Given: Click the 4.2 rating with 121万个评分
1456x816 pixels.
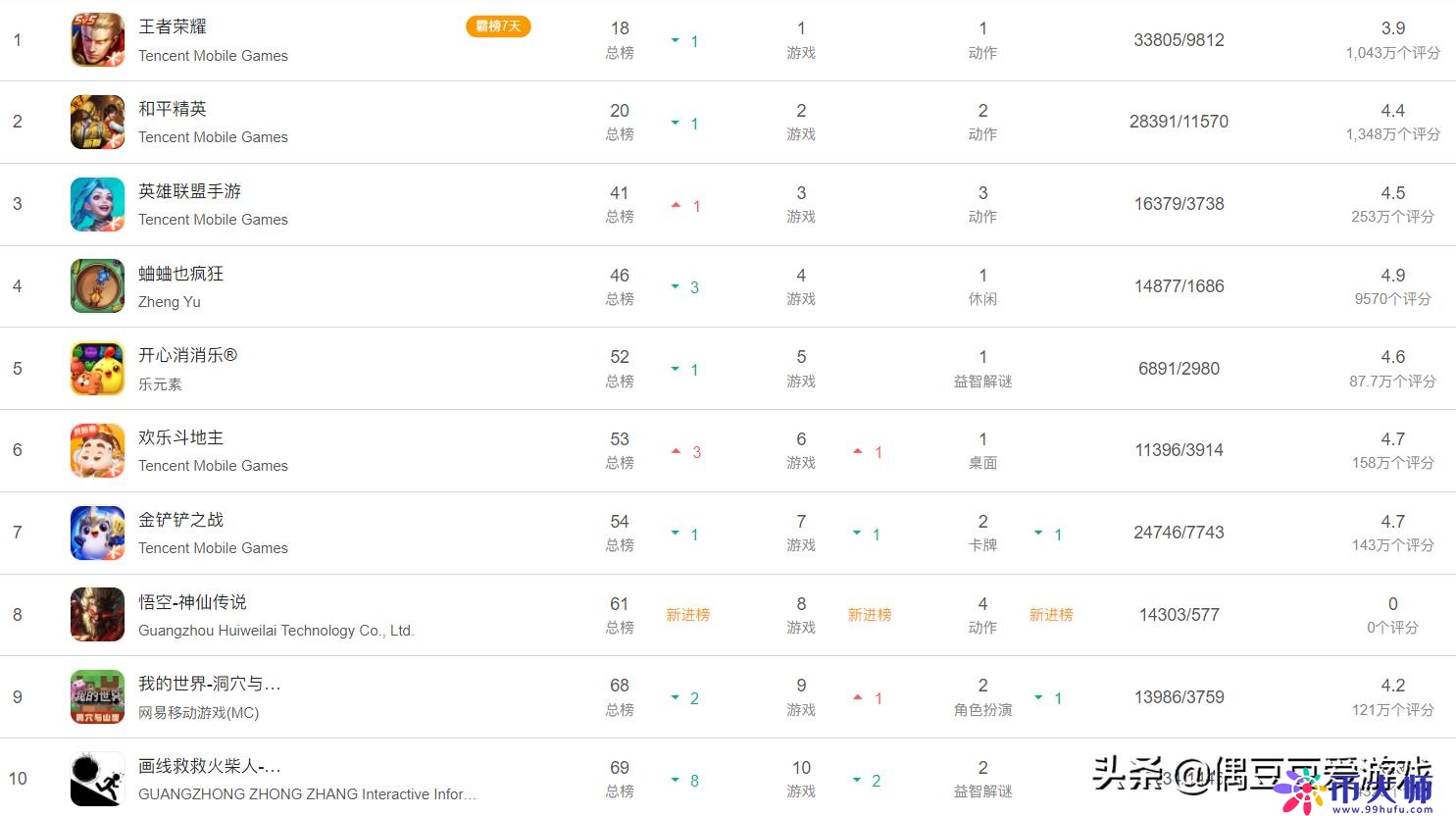Looking at the screenshot, I should (1392, 697).
